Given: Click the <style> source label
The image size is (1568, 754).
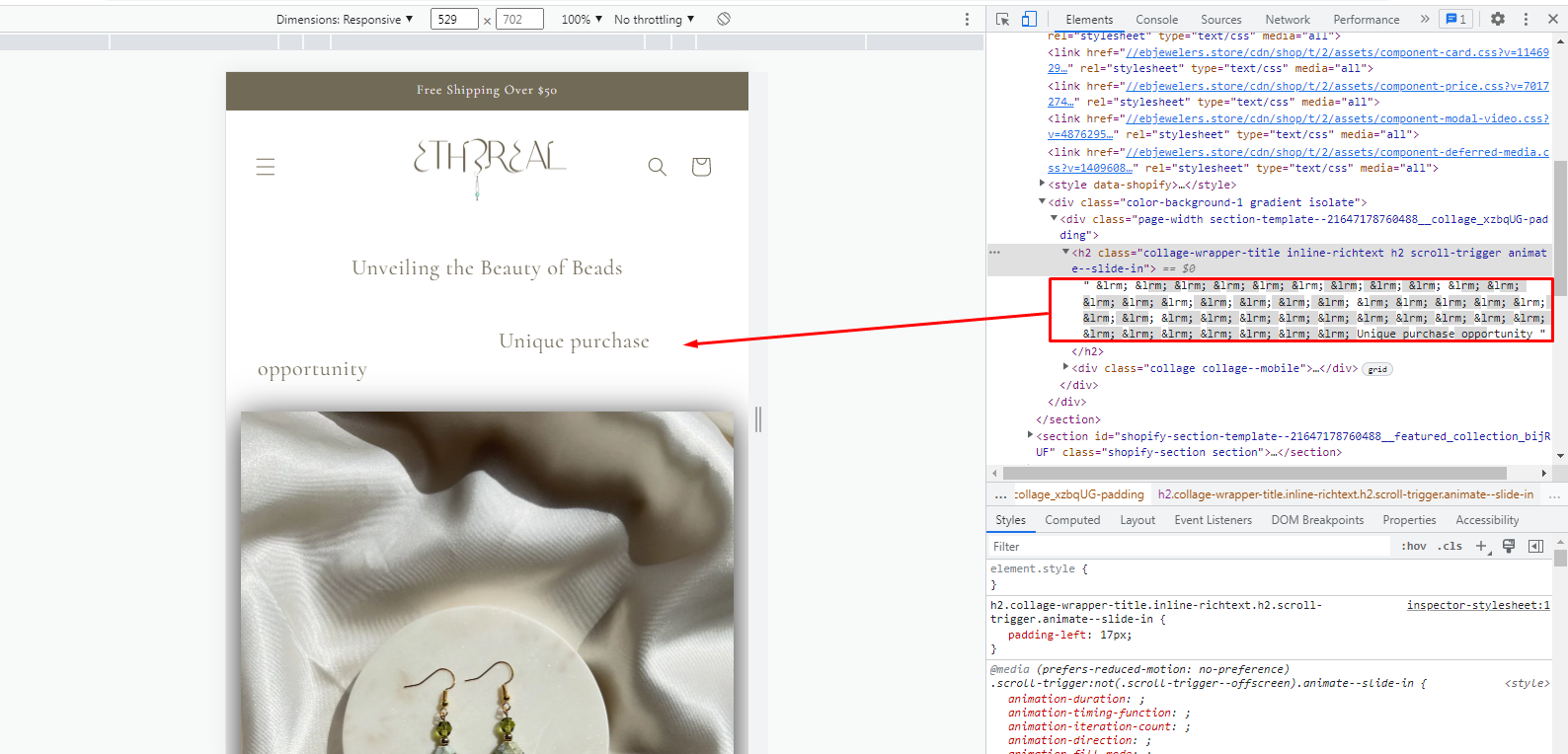Looking at the screenshot, I should 1527,683.
